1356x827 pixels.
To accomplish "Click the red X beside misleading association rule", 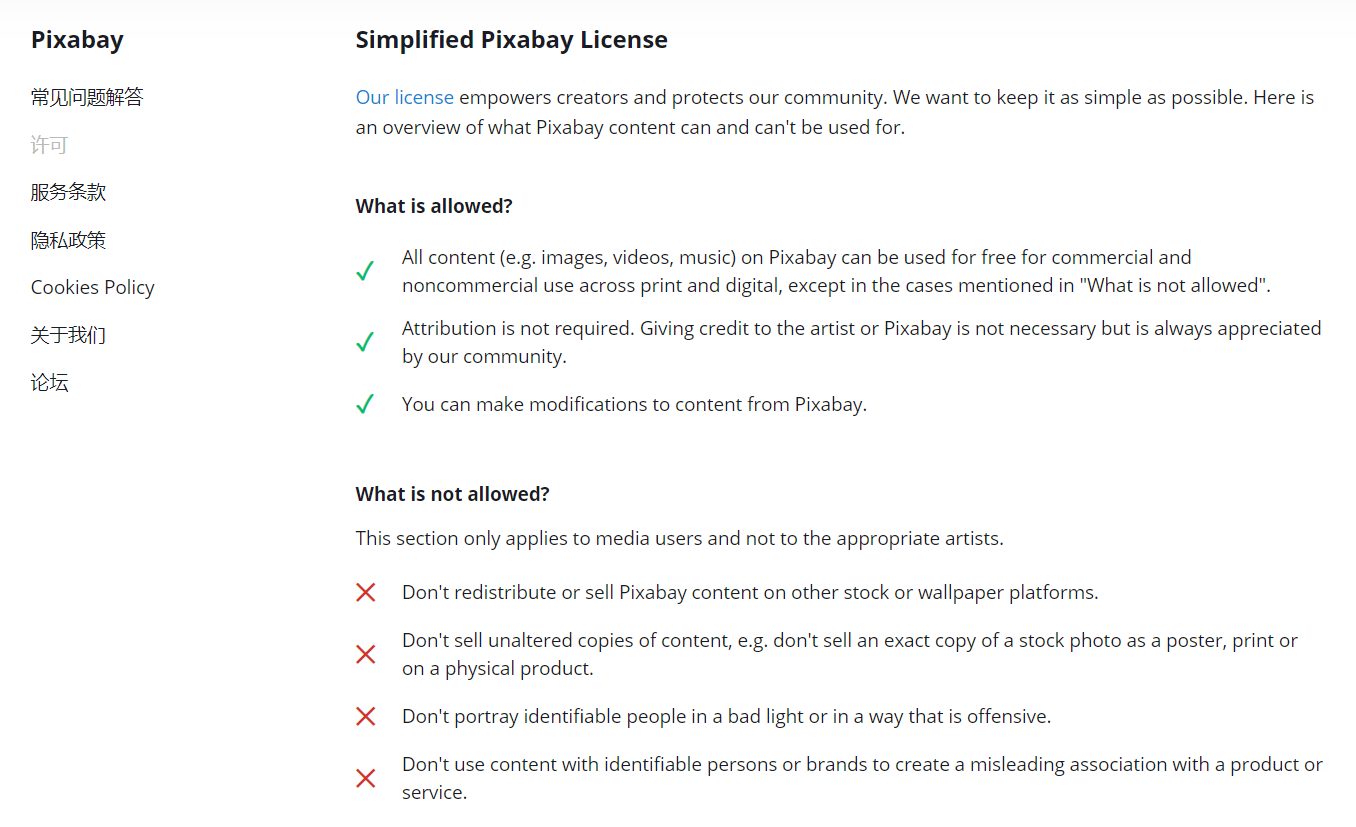I will tap(366, 779).
